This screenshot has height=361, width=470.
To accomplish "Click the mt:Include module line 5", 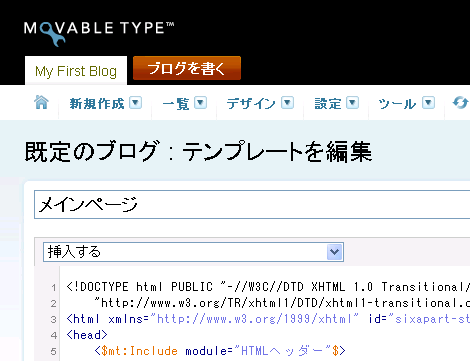I will (x=220, y=351).
